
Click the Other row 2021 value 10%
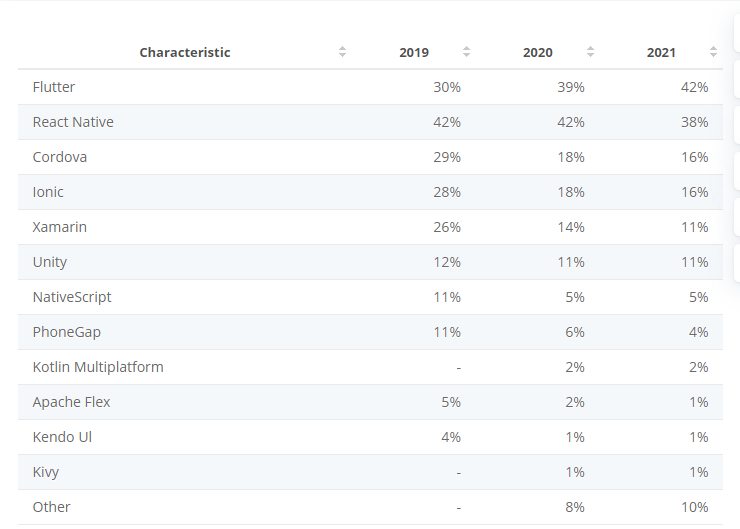tap(695, 507)
